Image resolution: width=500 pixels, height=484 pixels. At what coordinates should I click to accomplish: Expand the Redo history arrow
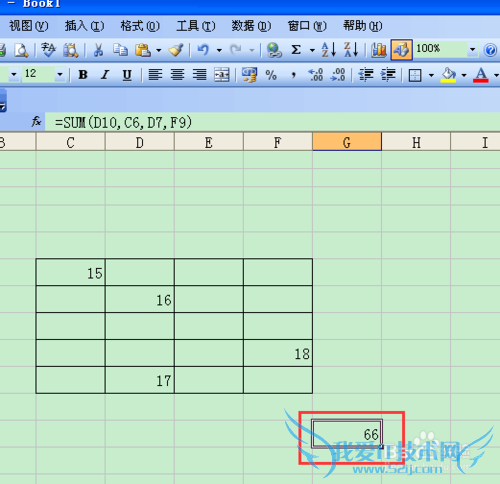pyautogui.click(x=252, y=51)
